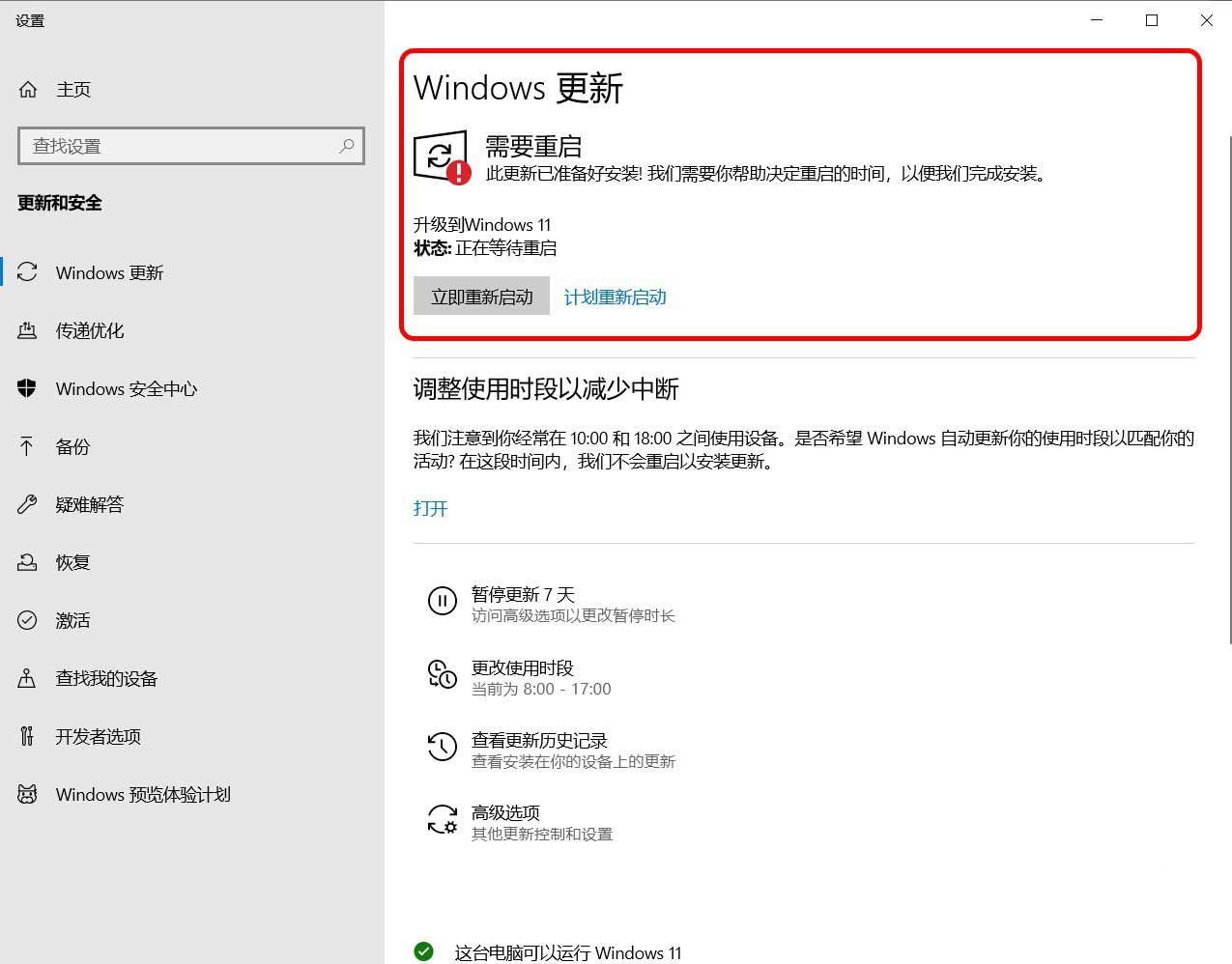This screenshot has width=1232, height=964.
Task: Click the 打开 link for active hours
Action: tap(431, 508)
